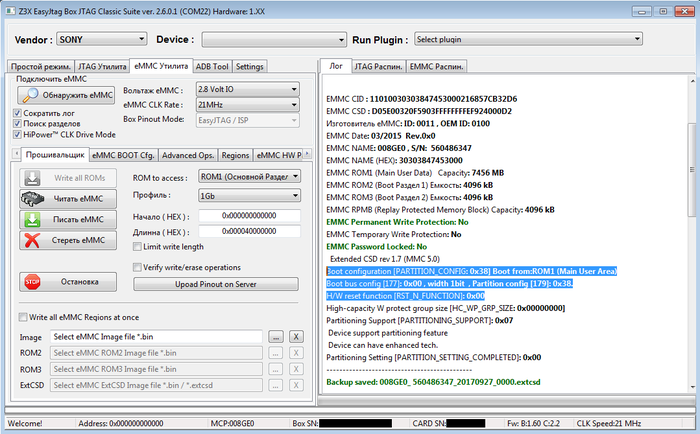700x434 pixels.
Task: Browse for eMMC Image file with the ... button
Action: [x=275, y=337]
